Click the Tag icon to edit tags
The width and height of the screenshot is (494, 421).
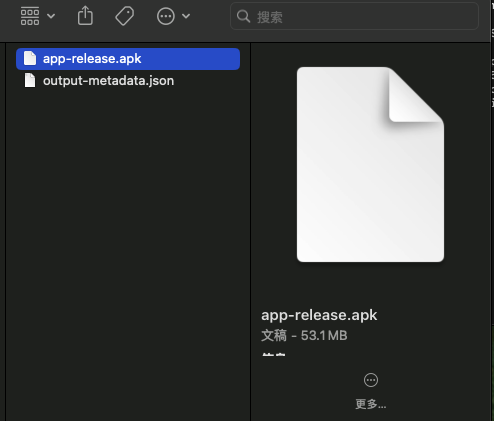[x=125, y=16]
